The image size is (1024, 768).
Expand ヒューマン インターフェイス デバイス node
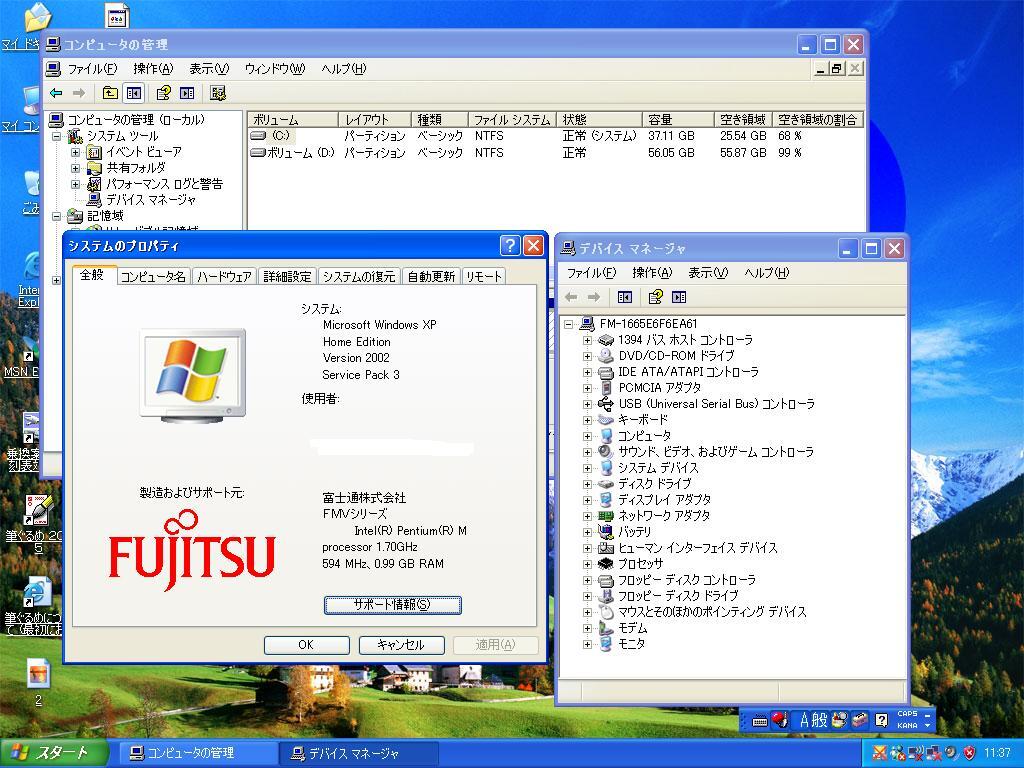pyautogui.click(x=587, y=548)
